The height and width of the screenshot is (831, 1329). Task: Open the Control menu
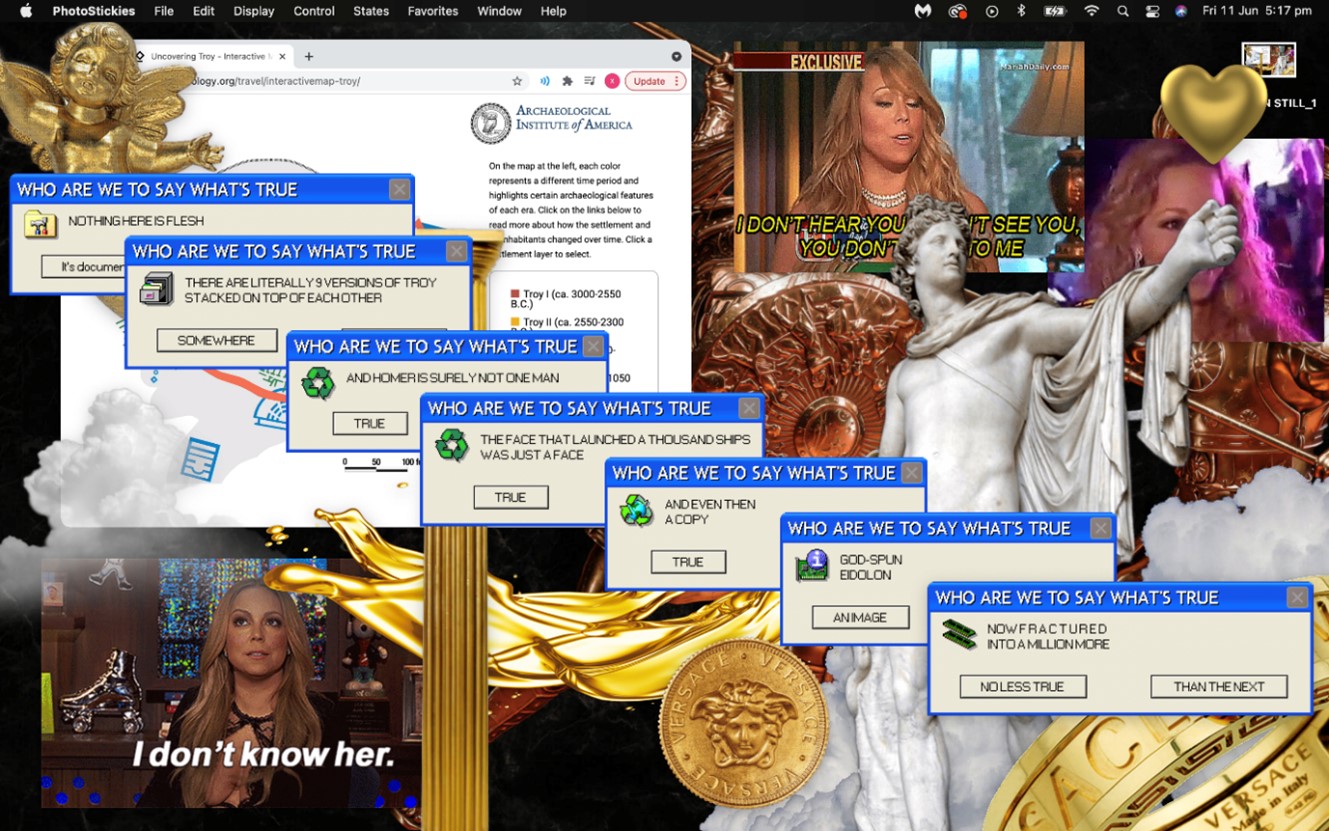[314, 11]
